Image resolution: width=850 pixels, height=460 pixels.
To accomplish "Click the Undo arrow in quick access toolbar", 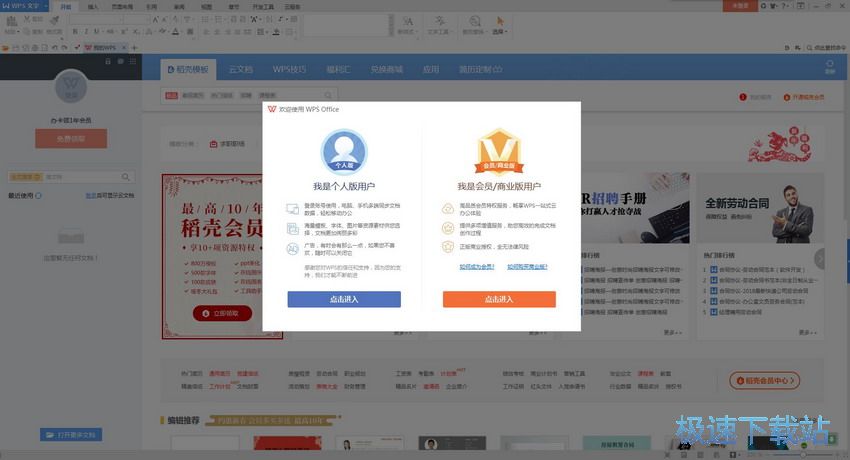I will tap(54, 48).
